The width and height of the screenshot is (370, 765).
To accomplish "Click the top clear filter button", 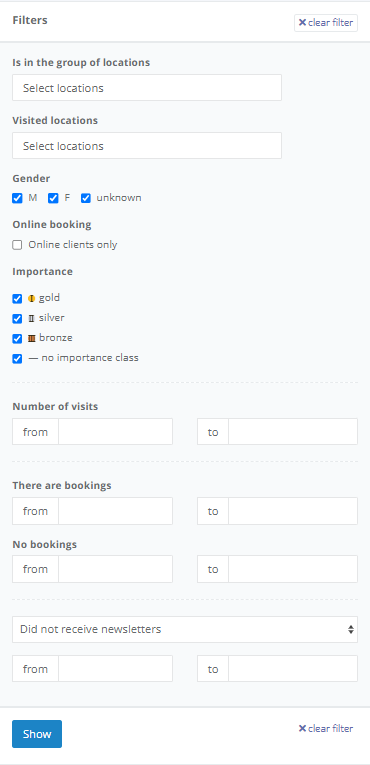I will [x=326, y=22].
